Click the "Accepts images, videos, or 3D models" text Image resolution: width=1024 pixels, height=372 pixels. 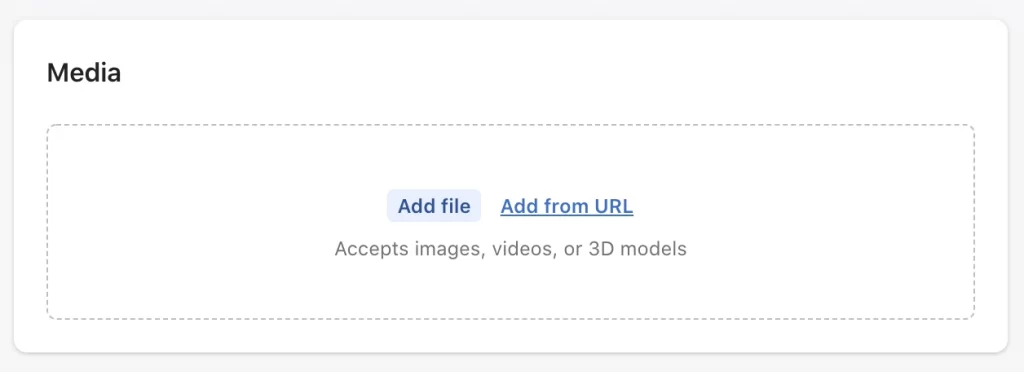(x=511, y=249)
